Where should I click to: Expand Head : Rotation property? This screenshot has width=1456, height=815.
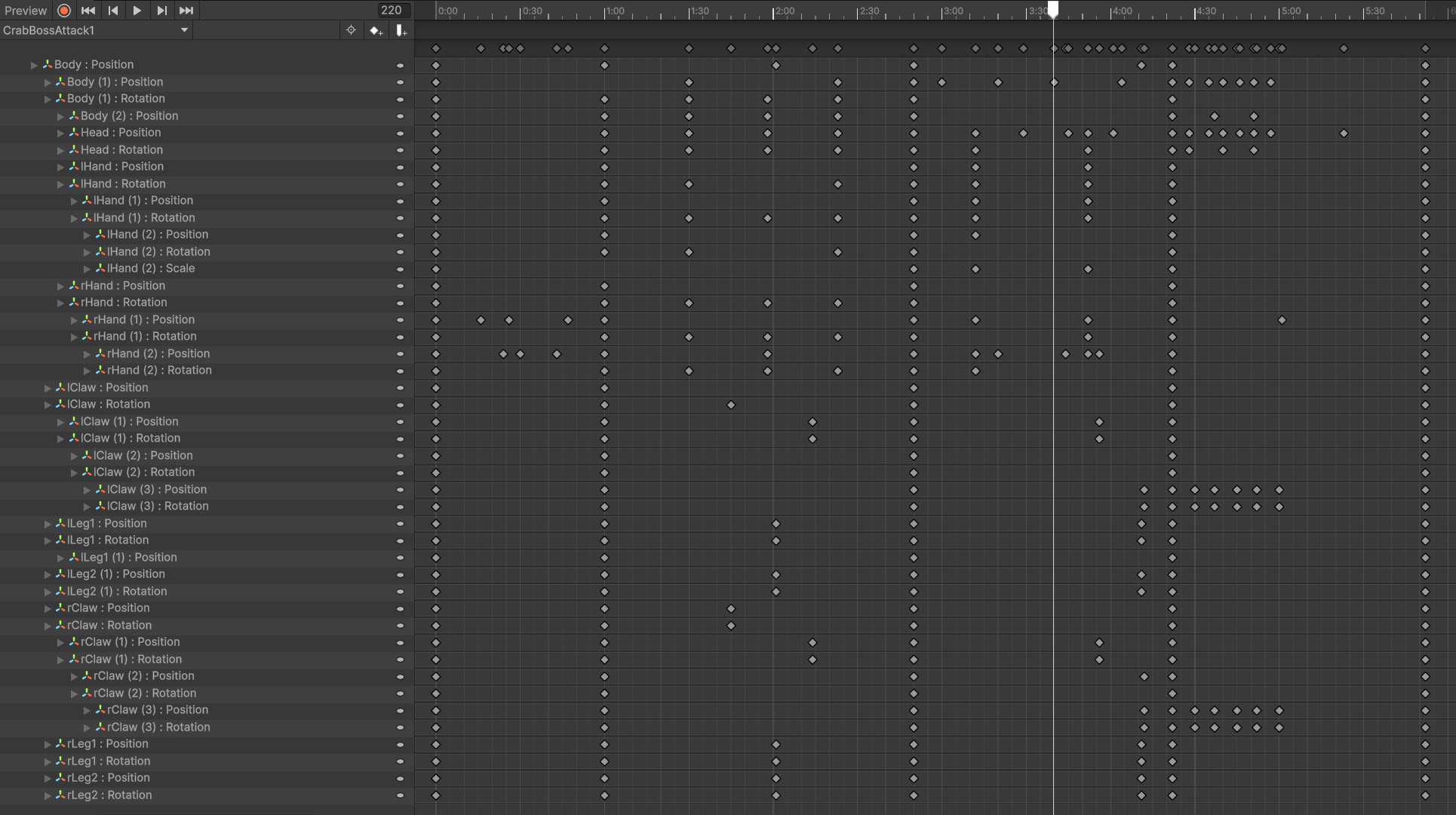tap(60, 150)
